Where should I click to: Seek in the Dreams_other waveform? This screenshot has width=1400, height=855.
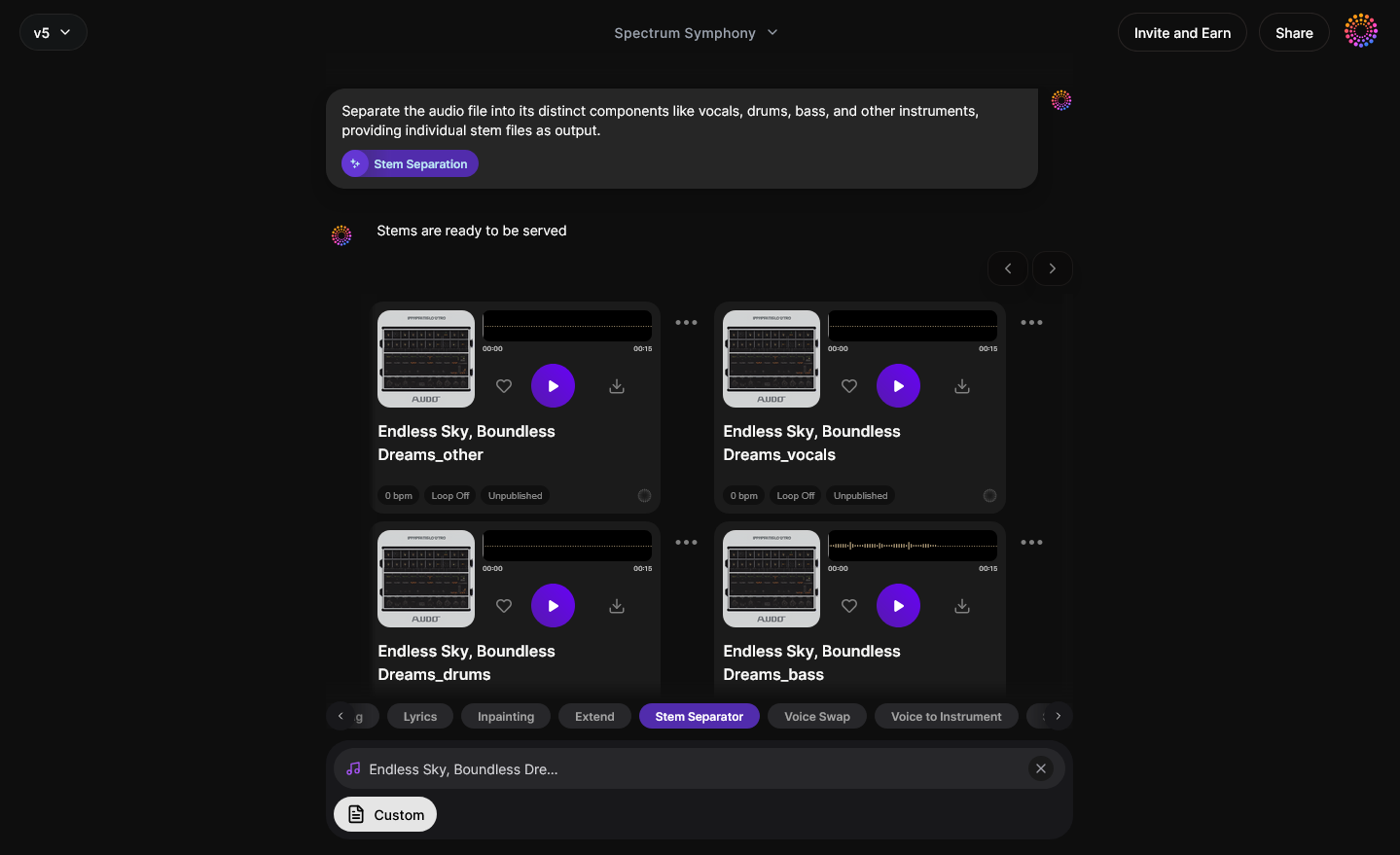coord(567,326)
